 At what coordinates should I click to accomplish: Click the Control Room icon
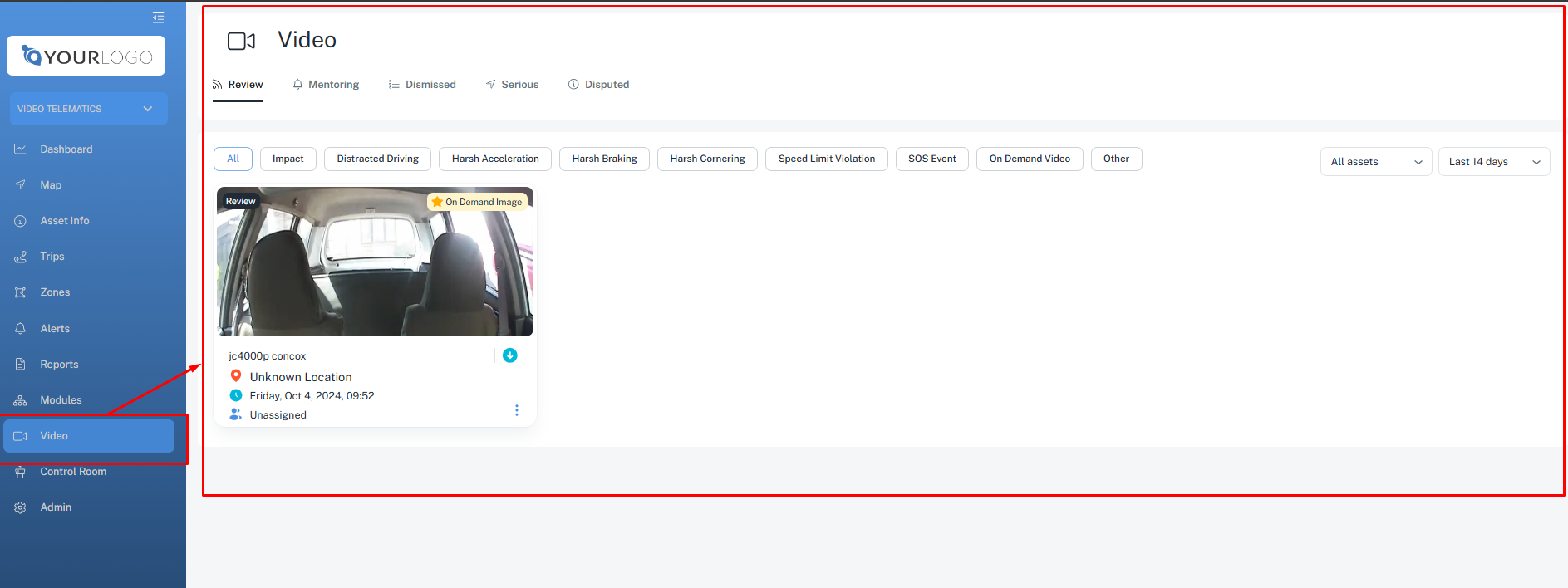pos(20,472)
